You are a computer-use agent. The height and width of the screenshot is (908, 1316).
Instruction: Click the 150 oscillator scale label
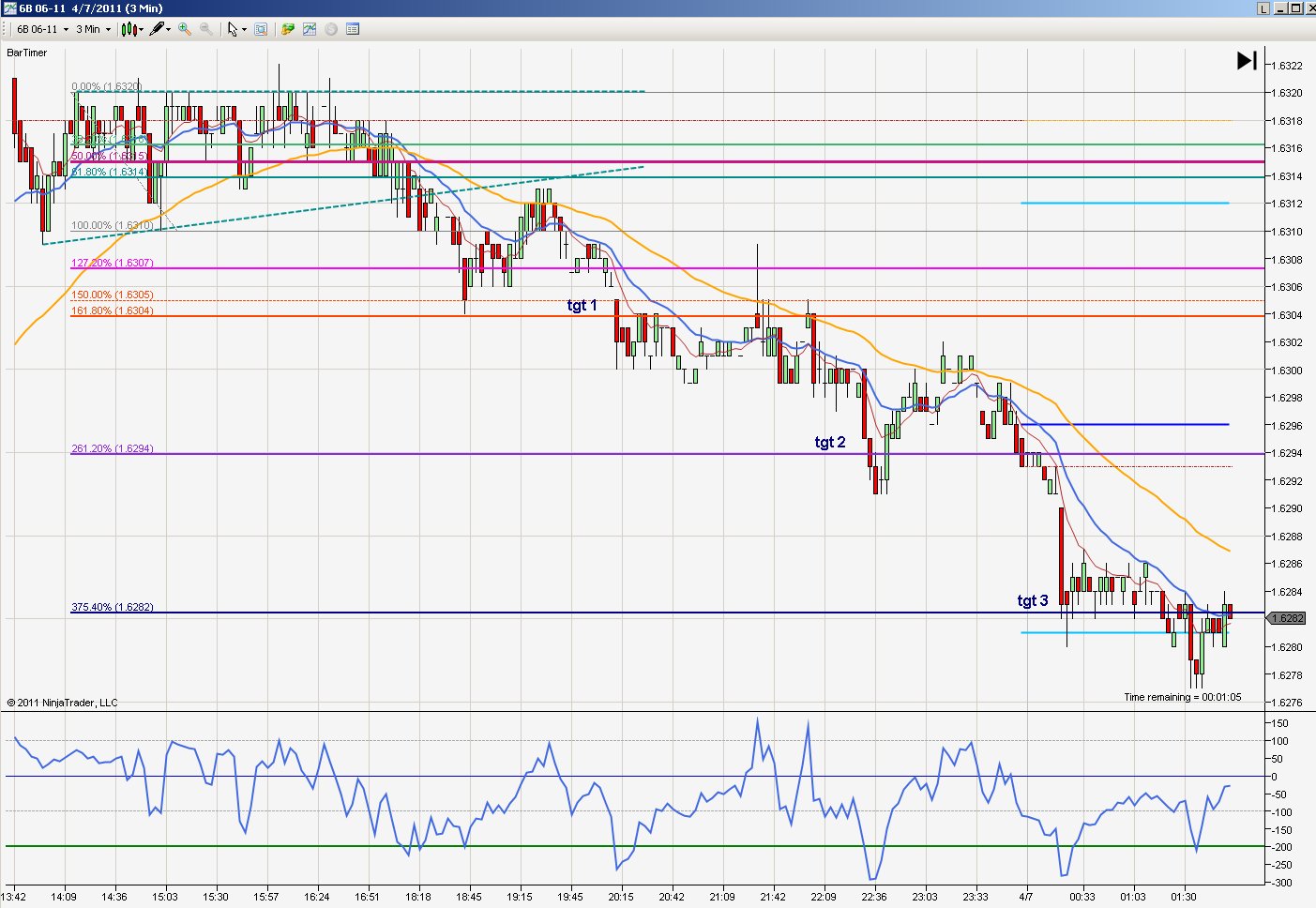1280,723
